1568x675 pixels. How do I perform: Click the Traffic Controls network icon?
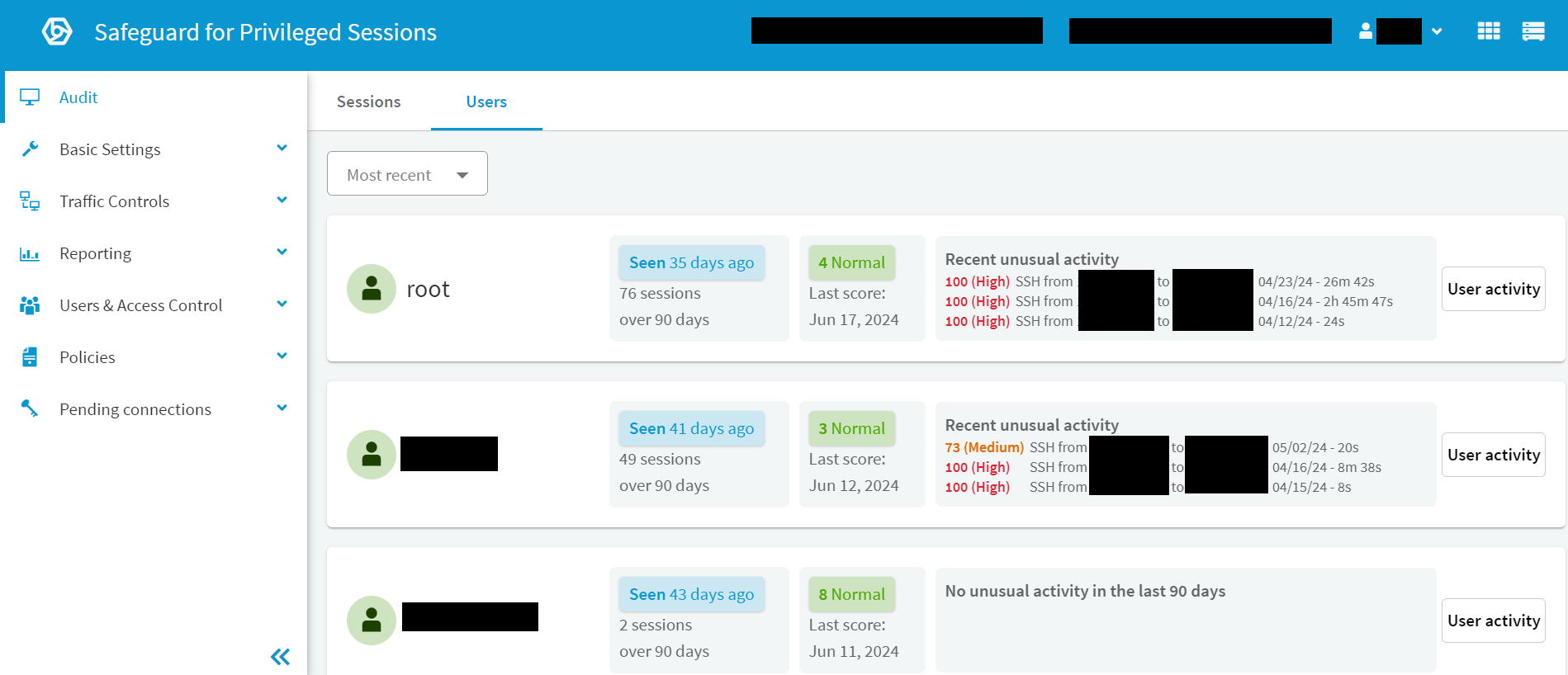pos(30,201)
